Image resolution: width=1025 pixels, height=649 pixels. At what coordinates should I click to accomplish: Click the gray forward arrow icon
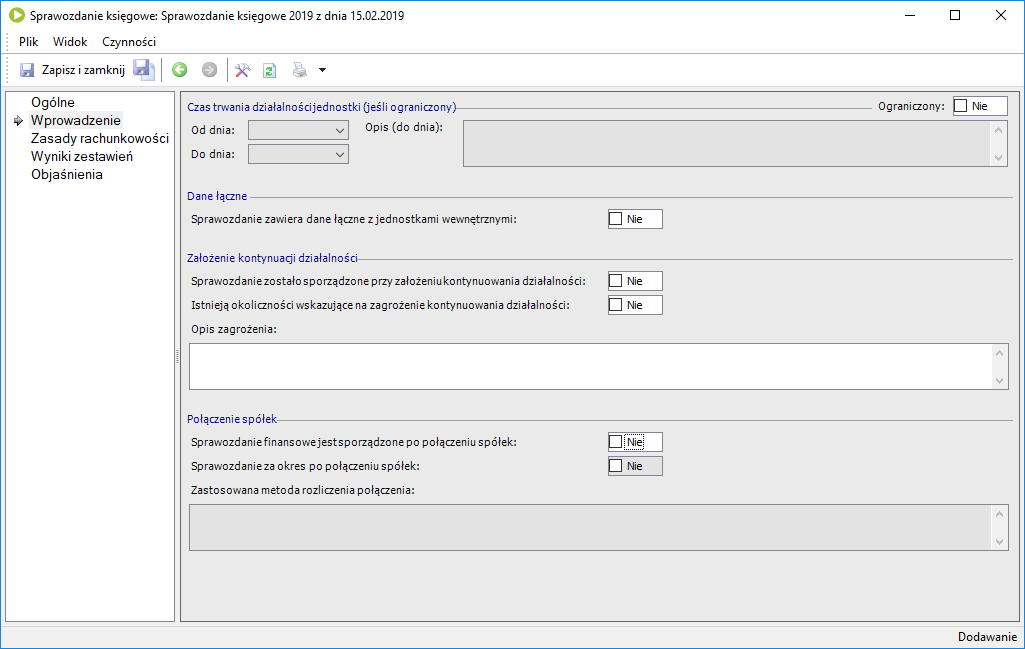pos(209,70)
